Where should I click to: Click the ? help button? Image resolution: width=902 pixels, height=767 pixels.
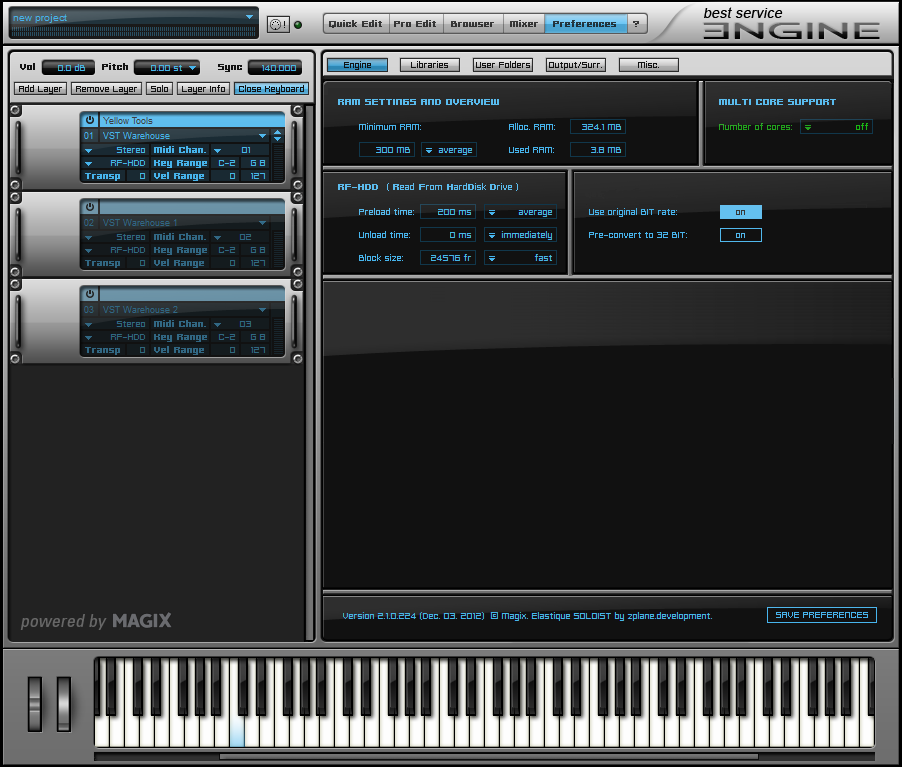636,24
